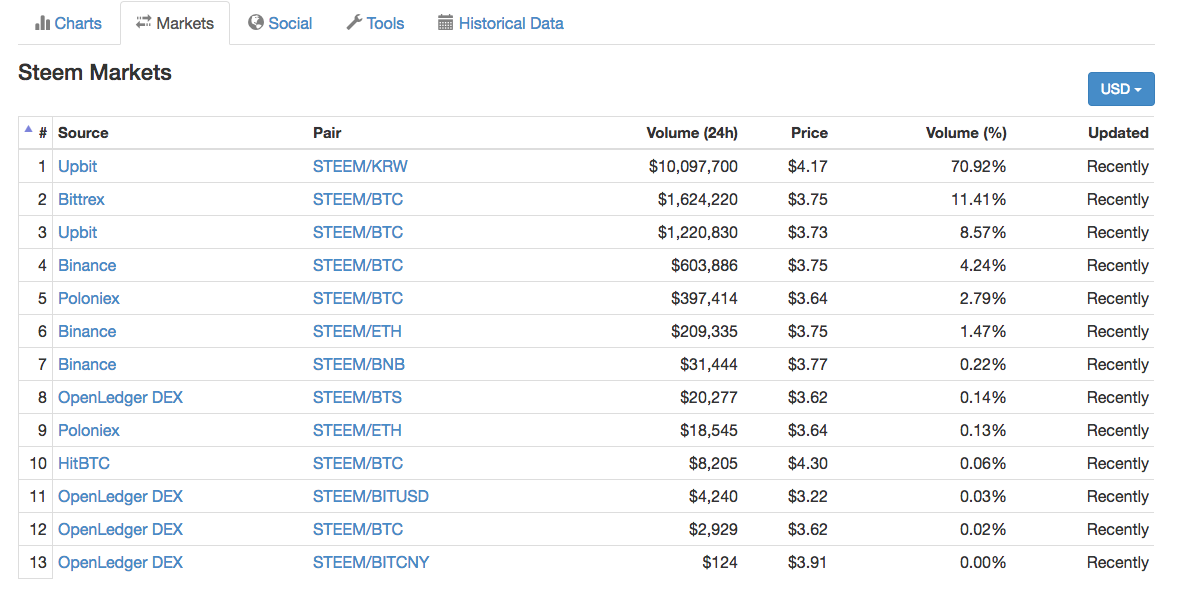This screenshot has height=592, width=1188.
Task: Sort table by Source column header
Action: pyautogui.click(x=83, y=133)
